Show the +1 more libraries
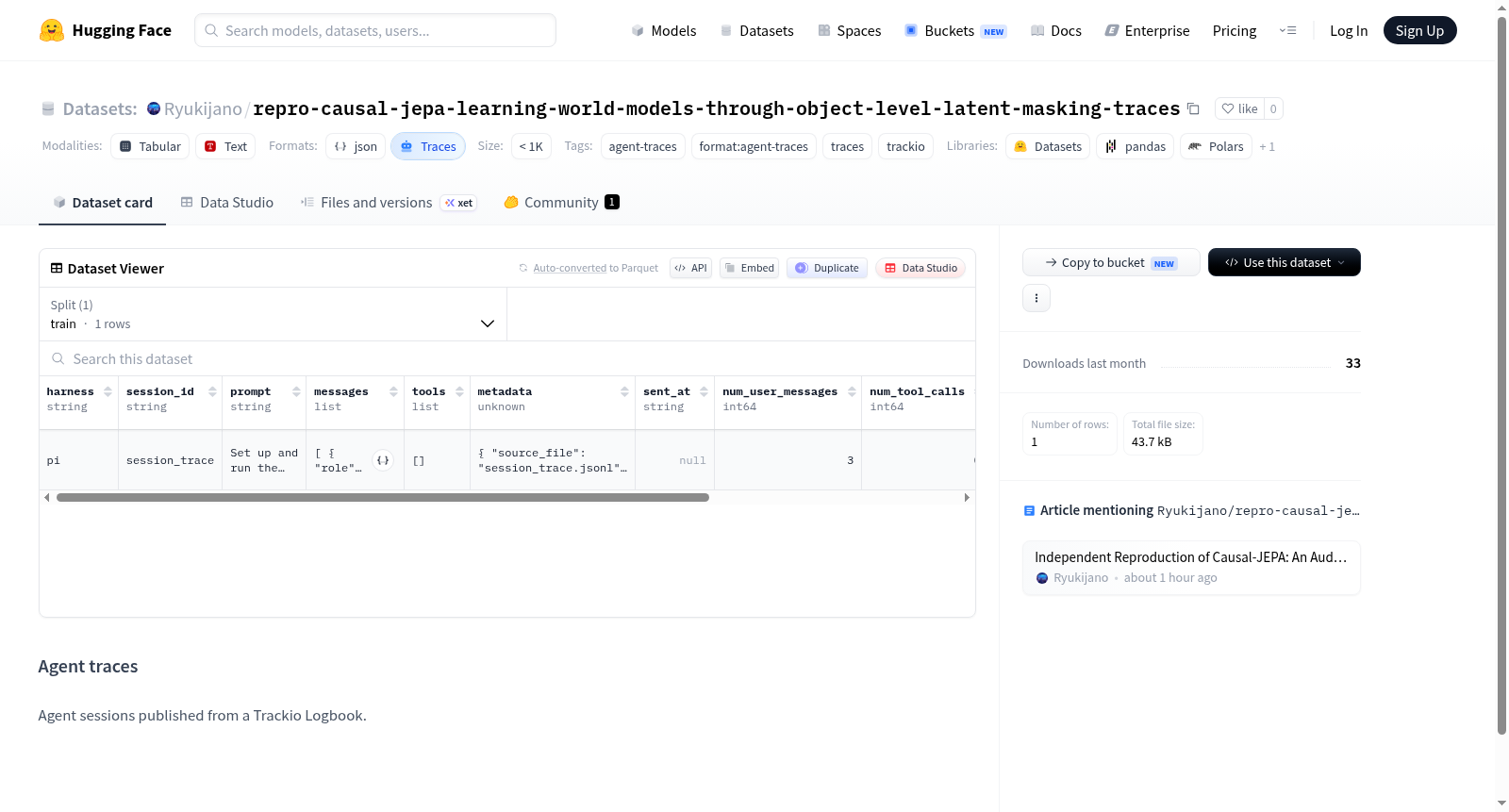 [1267, 146]
